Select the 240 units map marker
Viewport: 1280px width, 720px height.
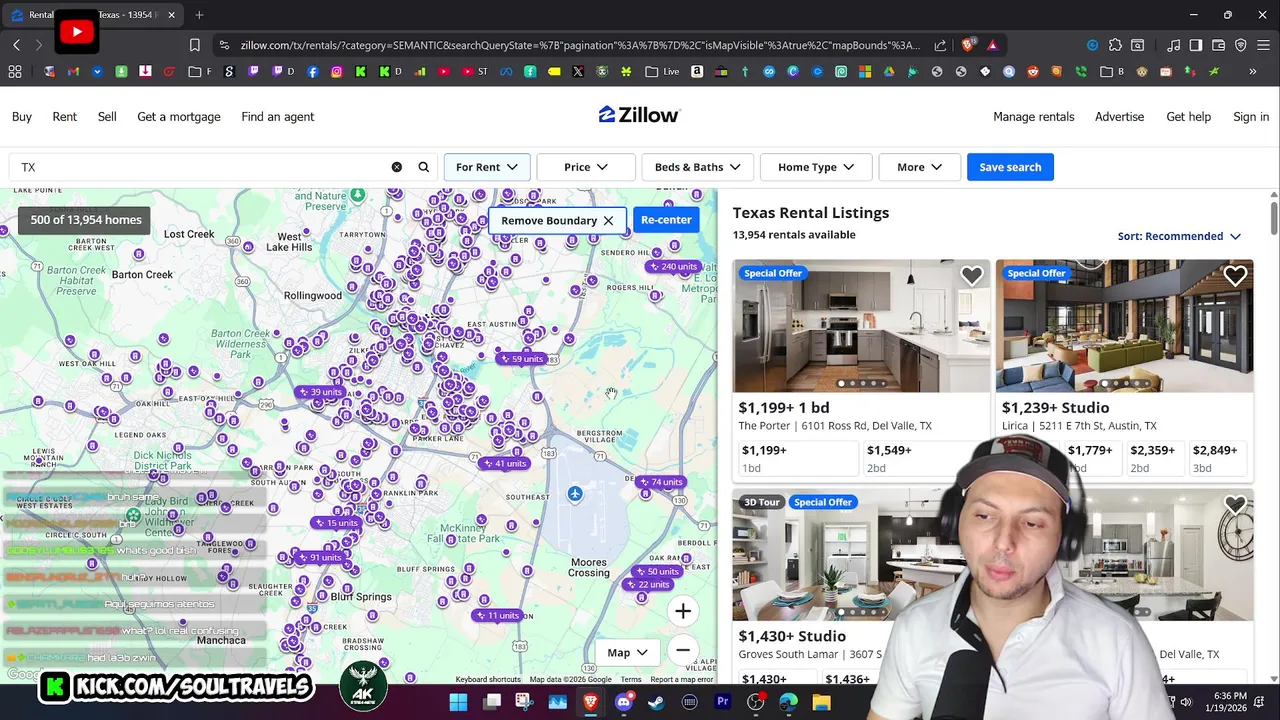click(672, 267)
